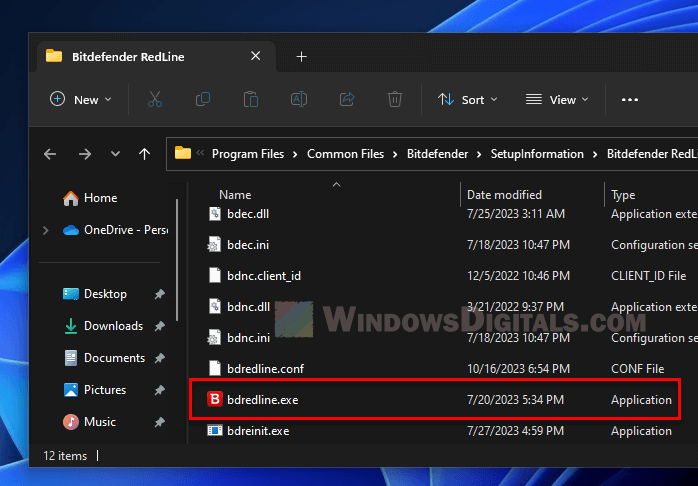Viewport: 698px width, 486px height.
Task: Click chevron after Bitdefender breadcrumb
Action: [x=479, y=154]
